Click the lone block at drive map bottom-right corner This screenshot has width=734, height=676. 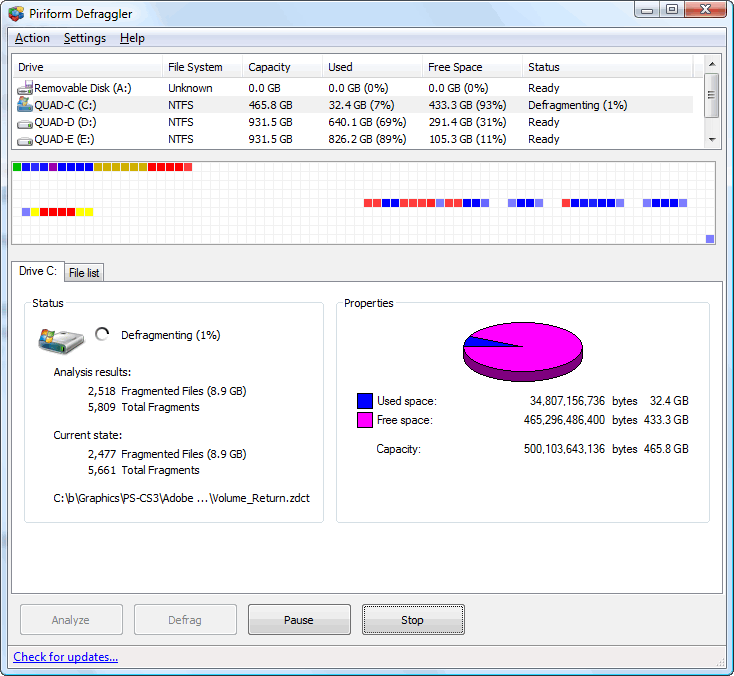point(710,239)
